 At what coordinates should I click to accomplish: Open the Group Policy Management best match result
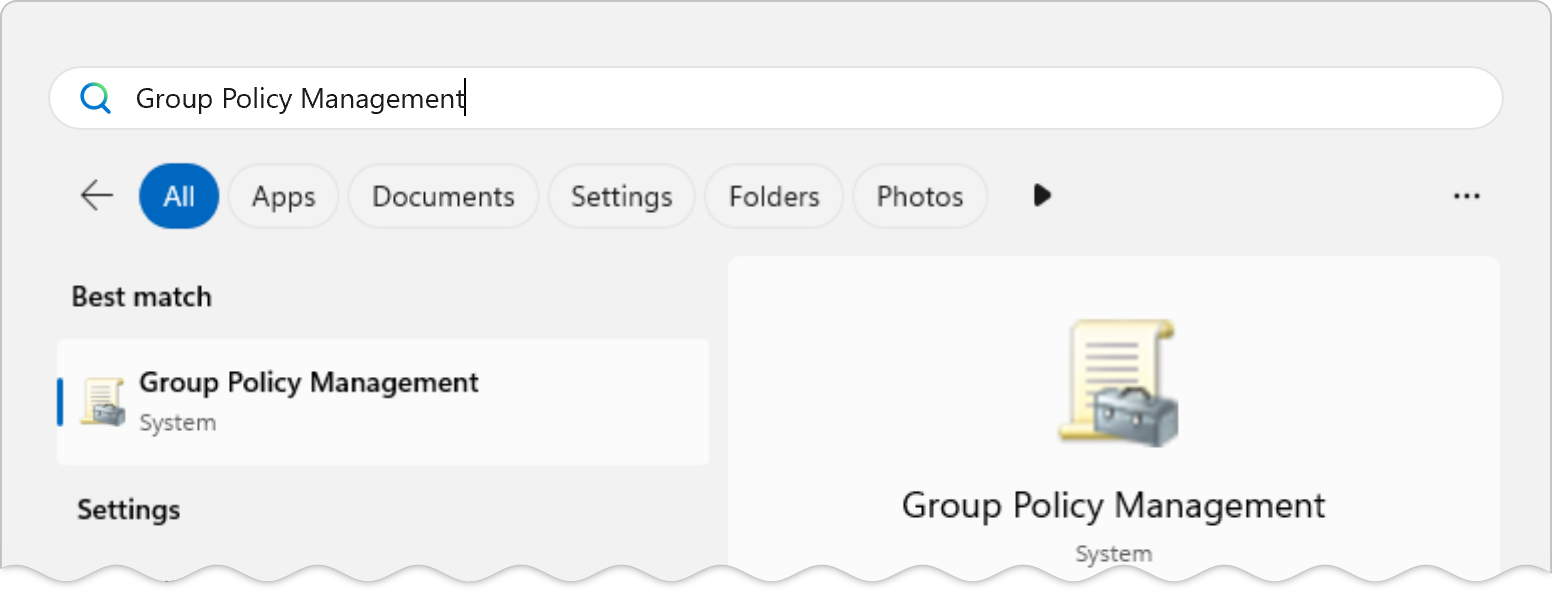tap(383, 401)
